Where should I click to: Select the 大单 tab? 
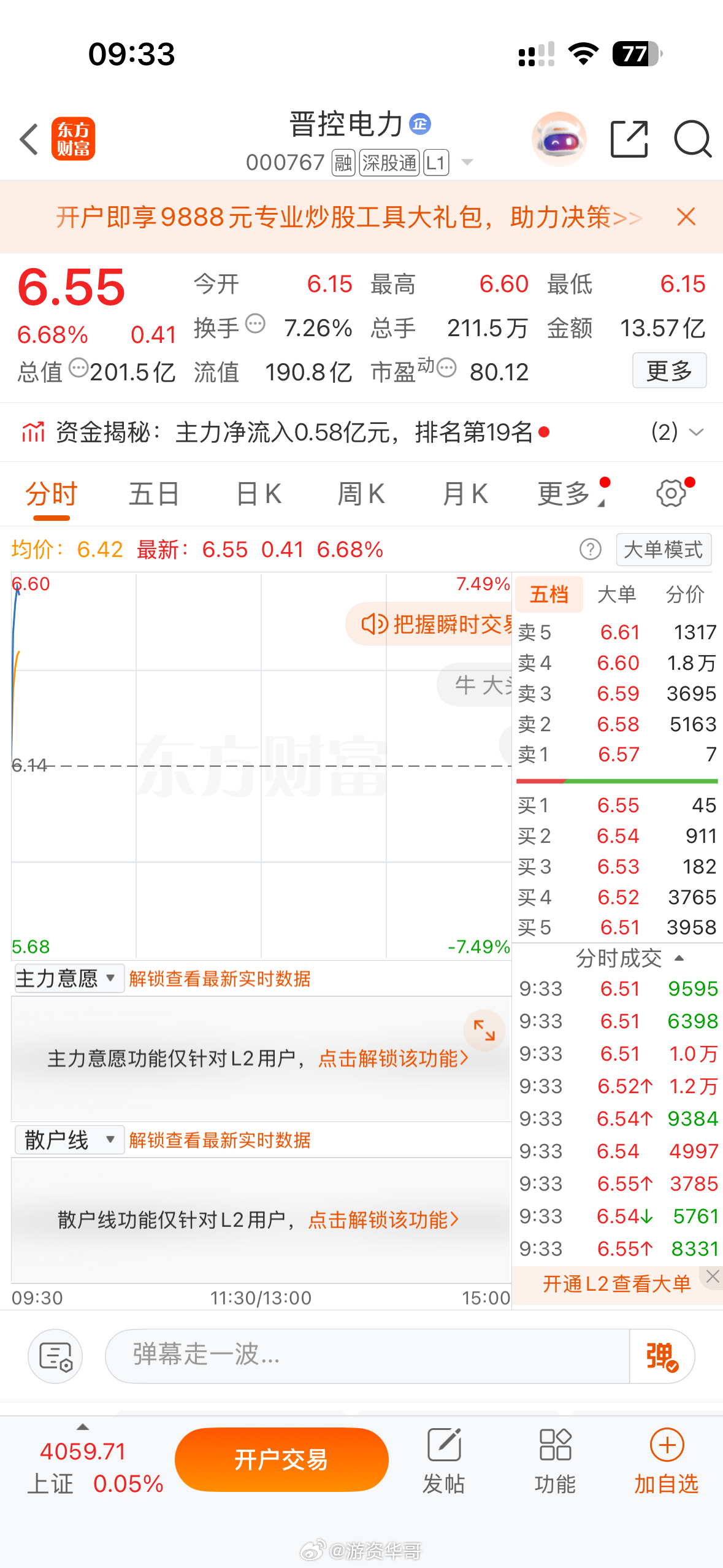point(616,594)
